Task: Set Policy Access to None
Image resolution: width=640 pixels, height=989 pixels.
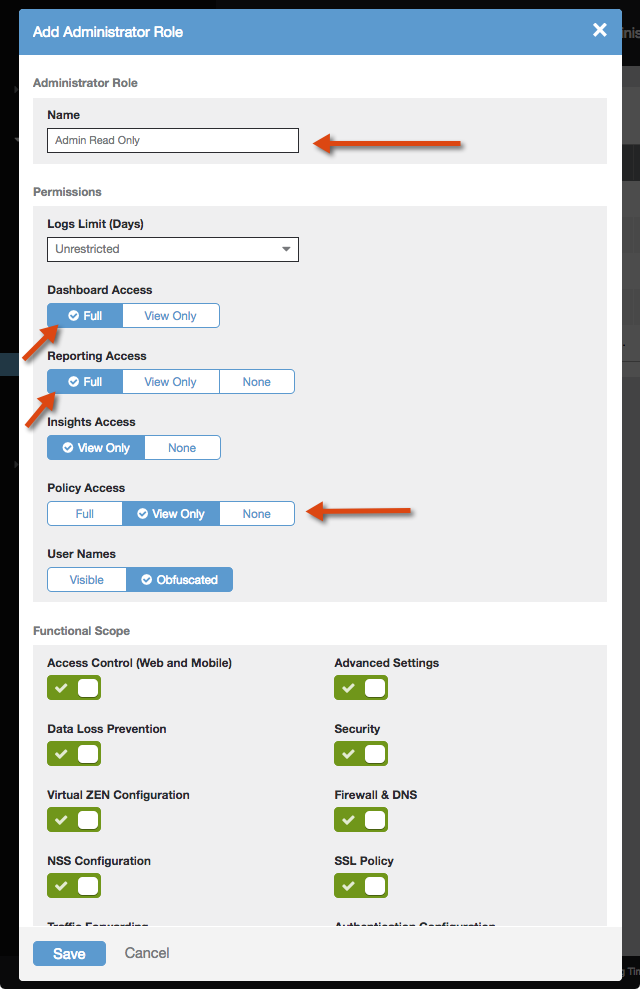Action: [x=256, y=514]
